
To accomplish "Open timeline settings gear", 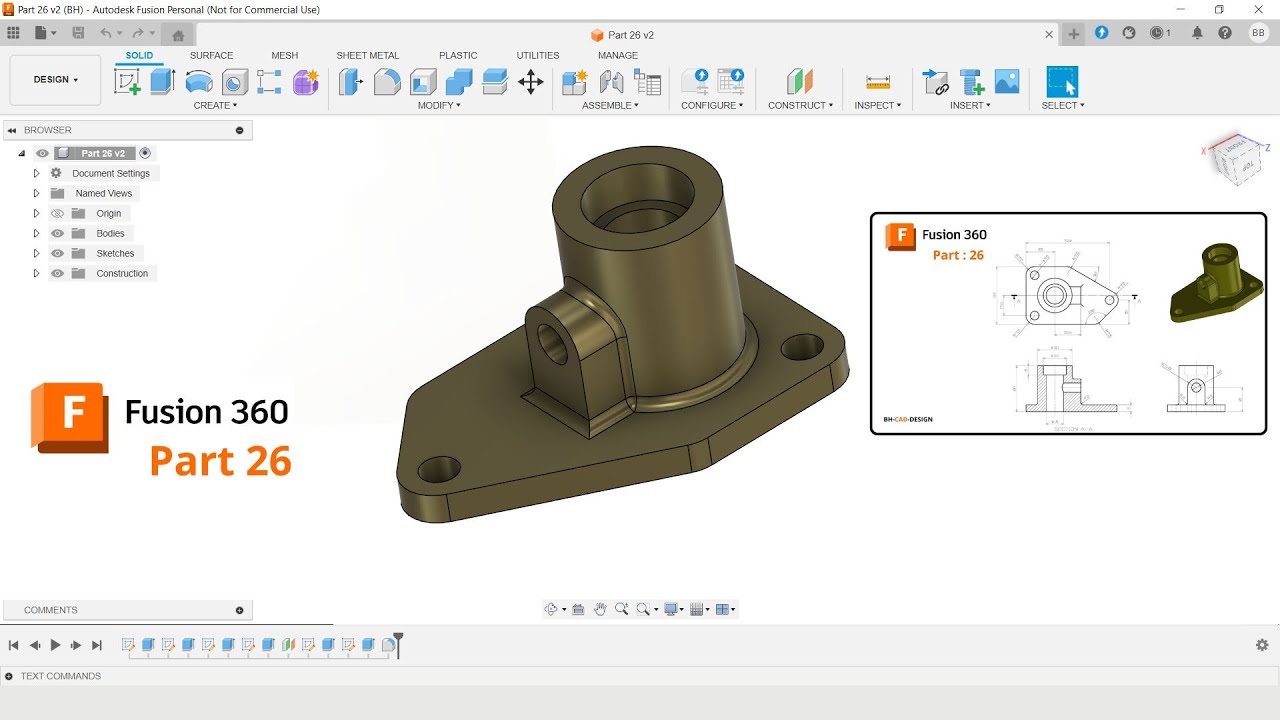I will coord(1262,645).
